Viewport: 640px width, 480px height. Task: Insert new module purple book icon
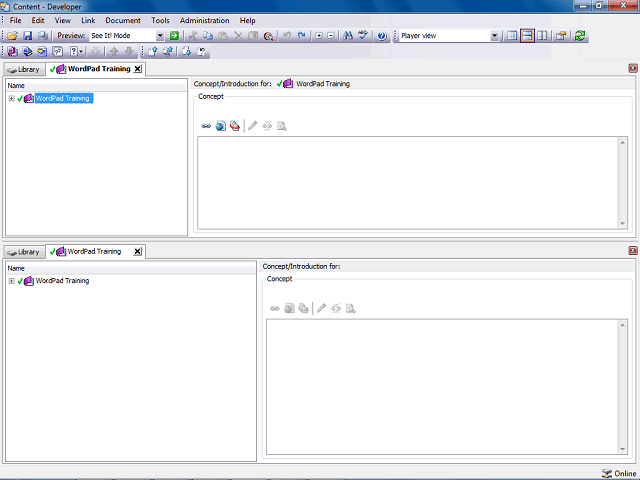[x=12, y=51]
